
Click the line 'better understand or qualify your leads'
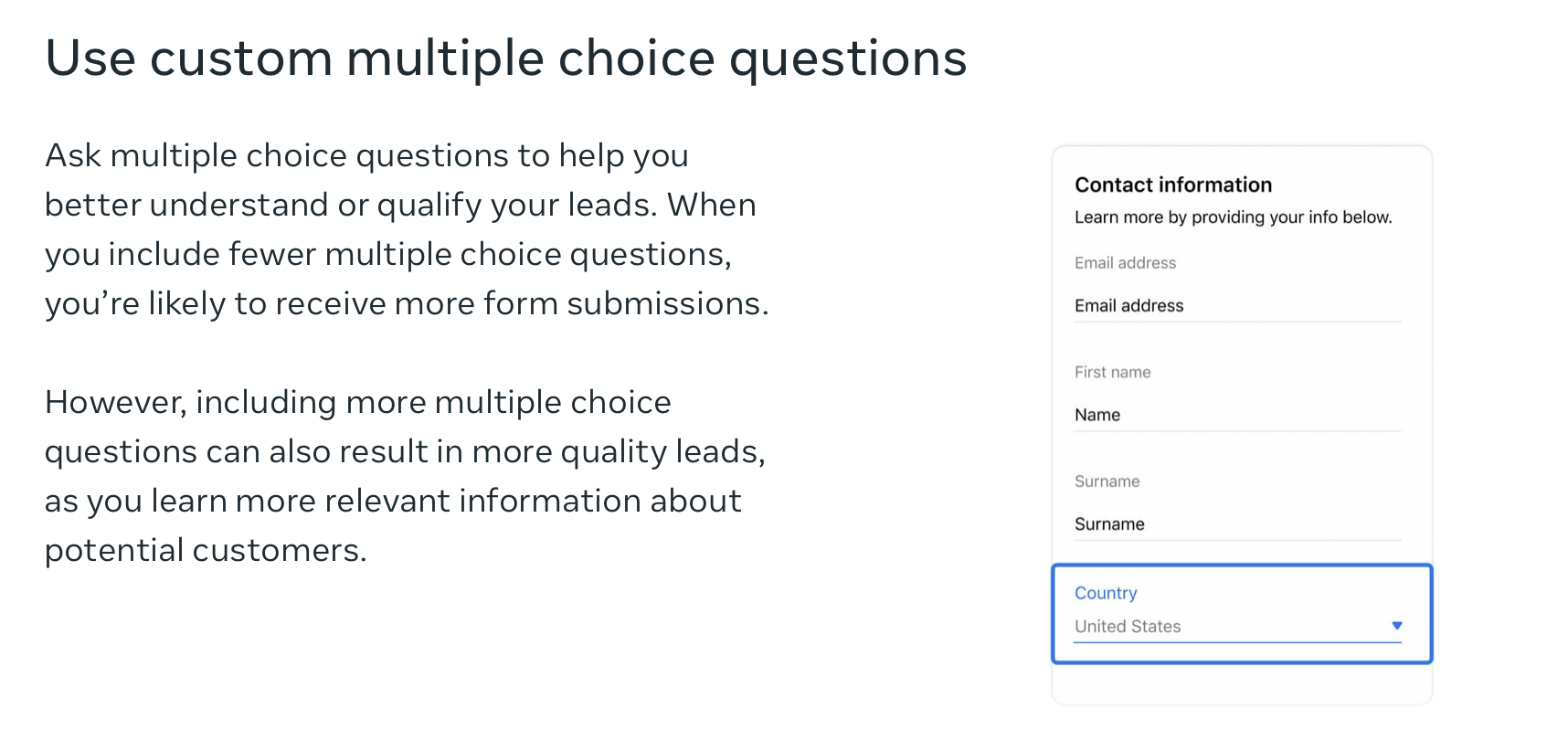click(400, 206)
